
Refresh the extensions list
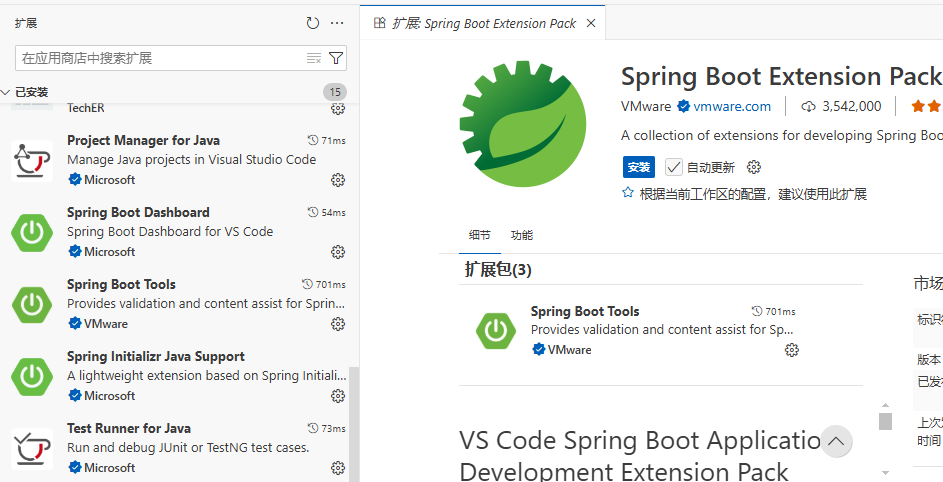[313, 23]
